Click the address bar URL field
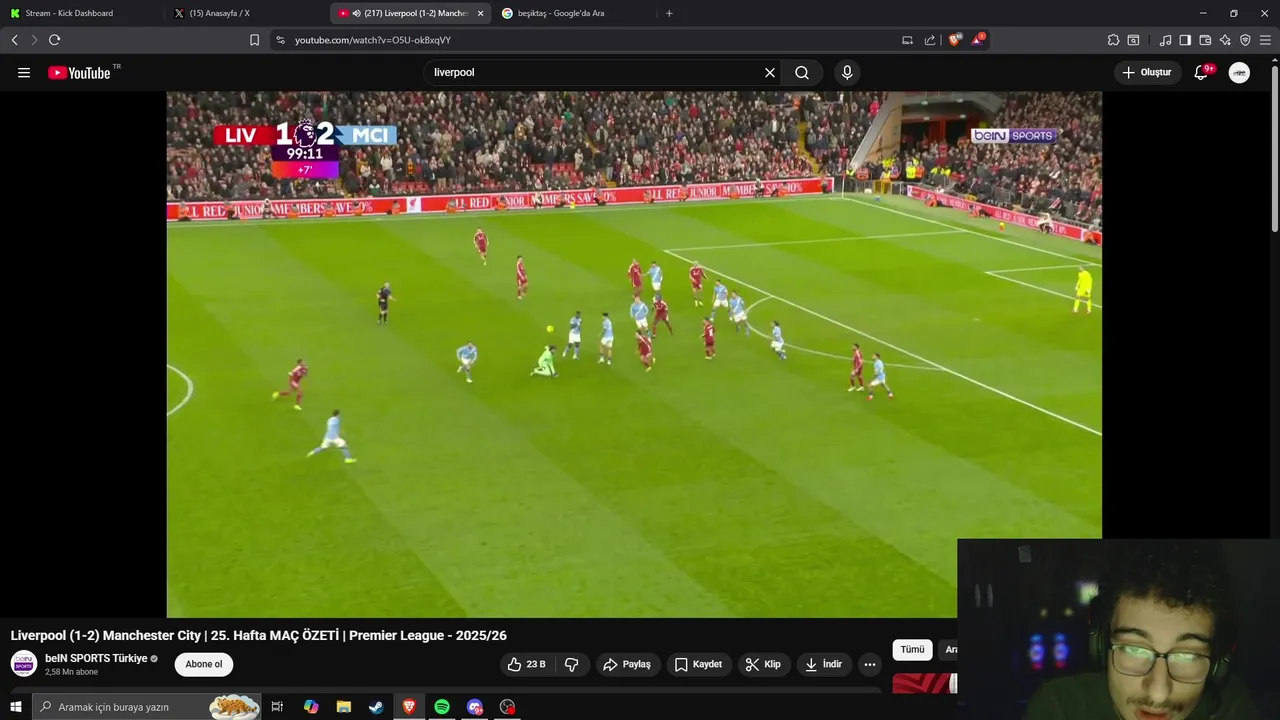The width and height of the screenshot is (1280, 720). click(590, 40)
